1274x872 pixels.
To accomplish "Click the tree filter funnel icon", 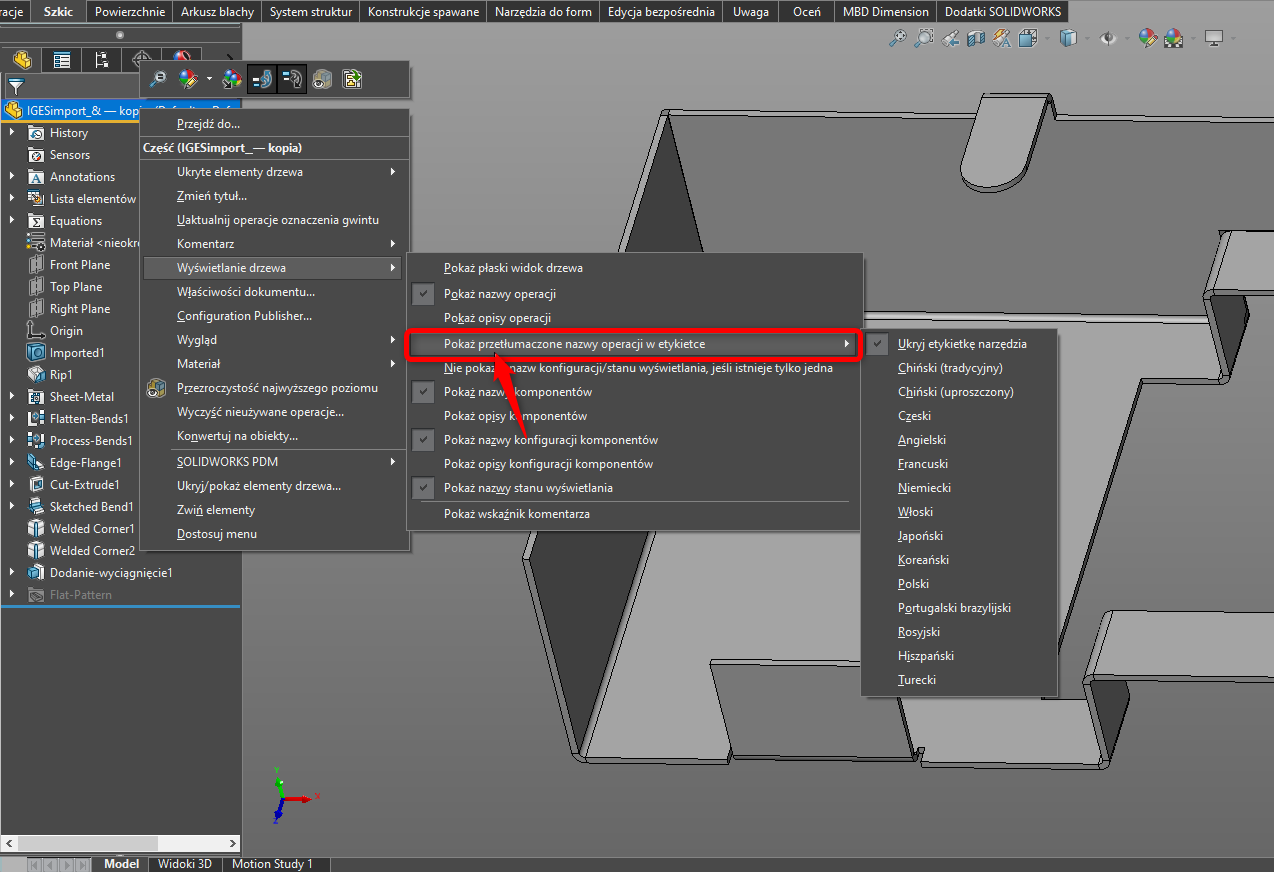I will tap(16, 86).
